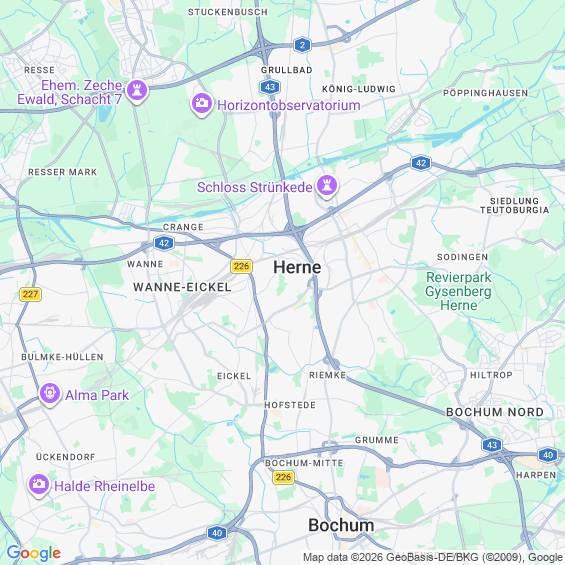This screenshot has height=565, width=565.
Task: Select the Wanne-Eickel district label
Action: pos(182,287)
